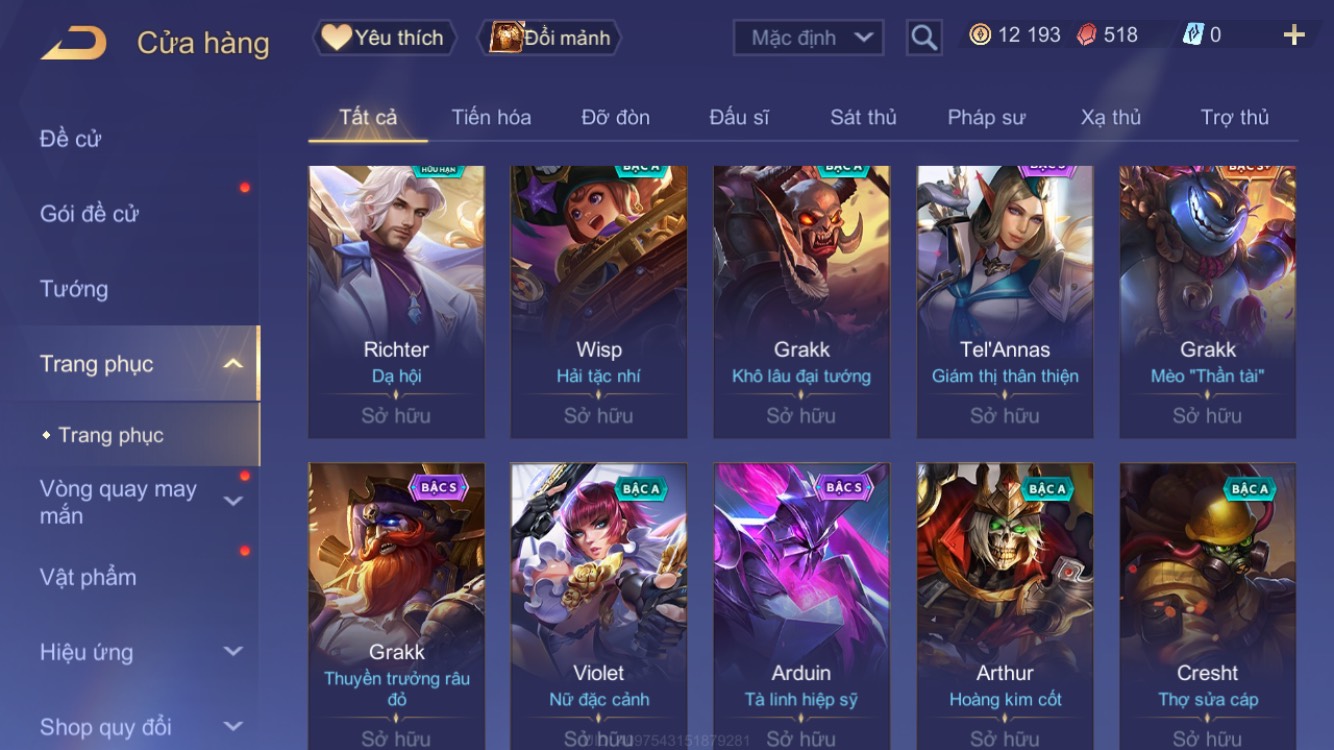This screenshot has width=1334, height=750.
Task: Expand Vòng quay may mắn section
Action: click(232, 501)
